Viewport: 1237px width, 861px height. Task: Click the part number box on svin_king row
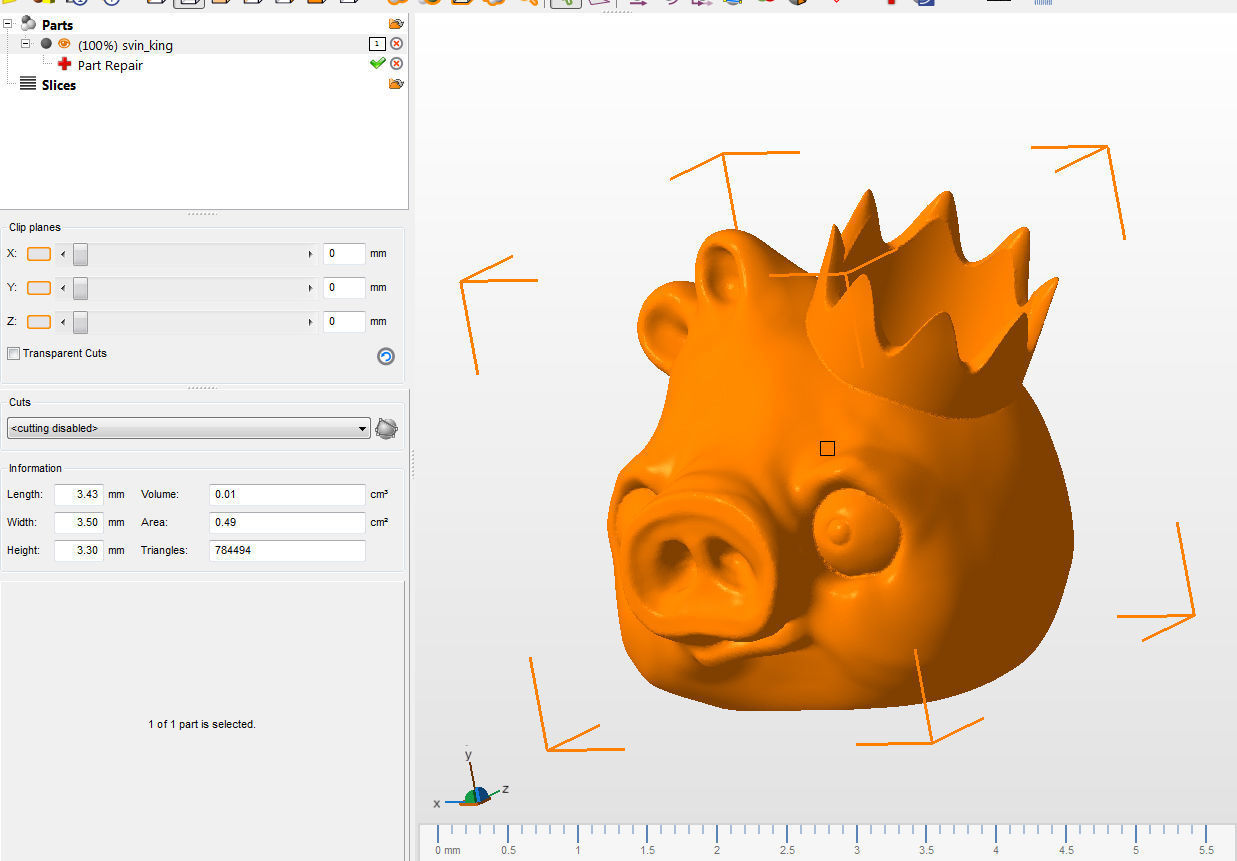pyautogui.click(x=377, y=44)
